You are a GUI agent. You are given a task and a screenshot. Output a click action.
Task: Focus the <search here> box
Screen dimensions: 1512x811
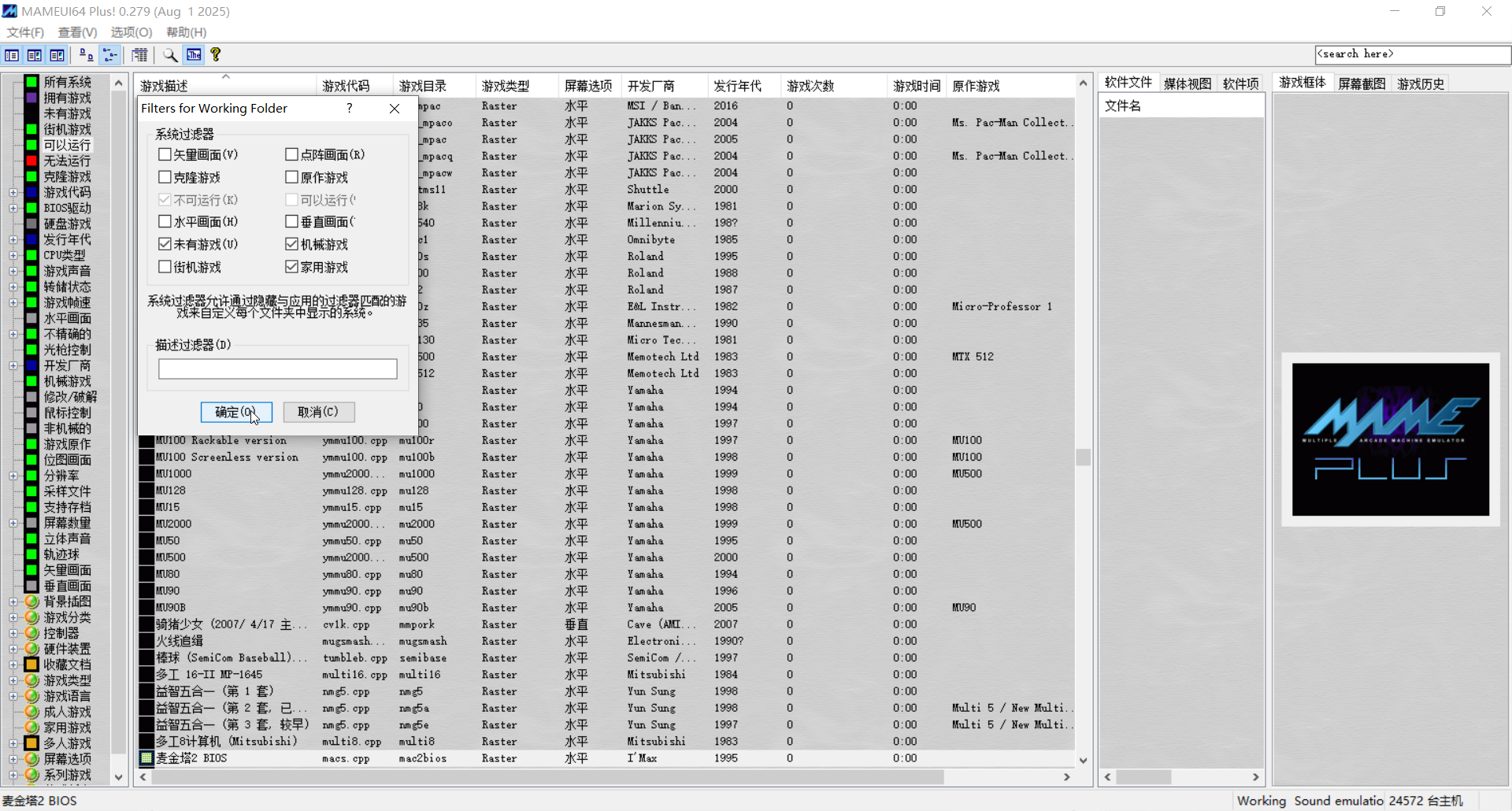(1413, 54)
